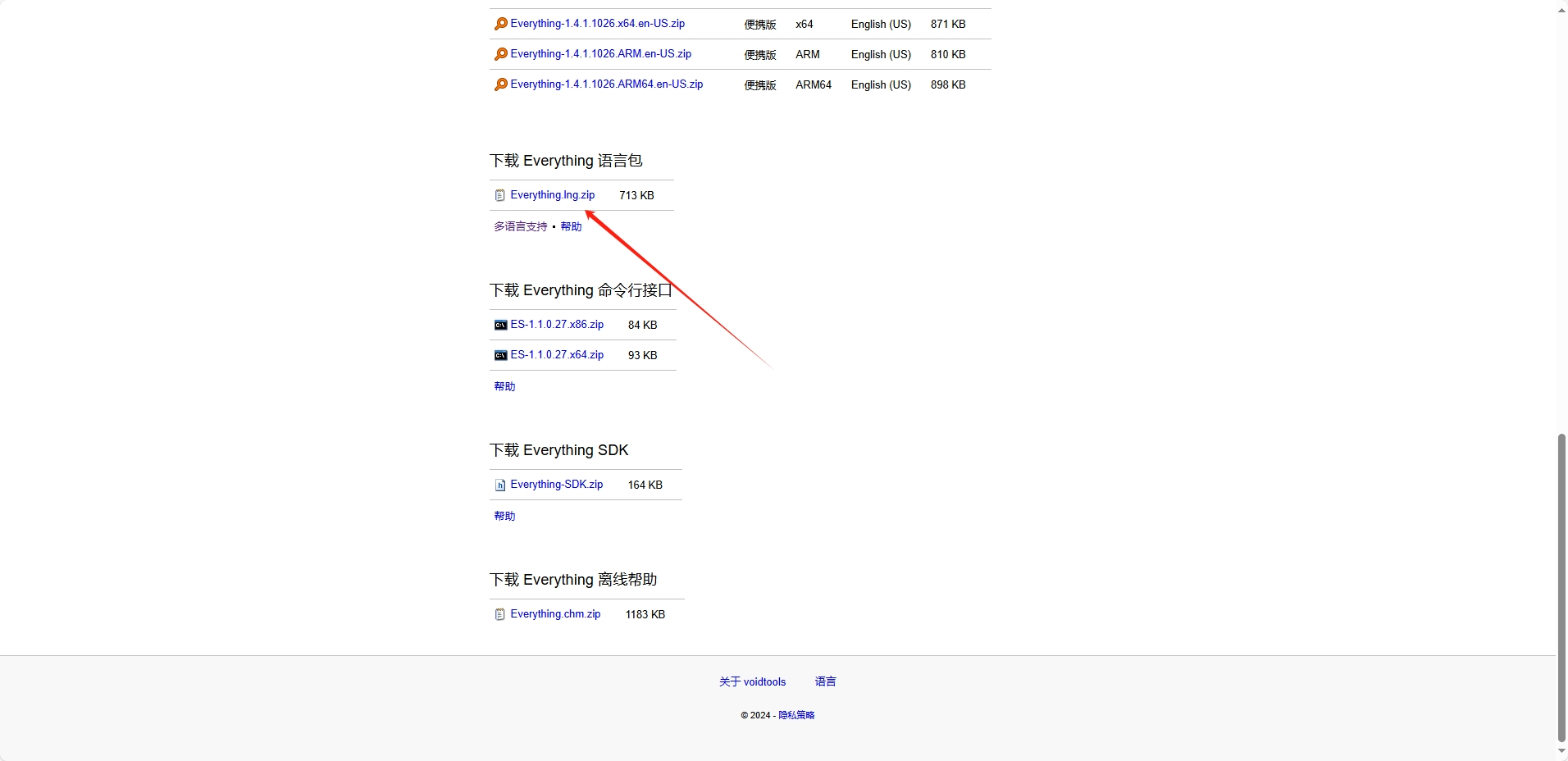Image resolution: width=1568 pixels, height=761 pixels.
Task: Open 帮助 link under command-line interface section
Action: [504, 386]
